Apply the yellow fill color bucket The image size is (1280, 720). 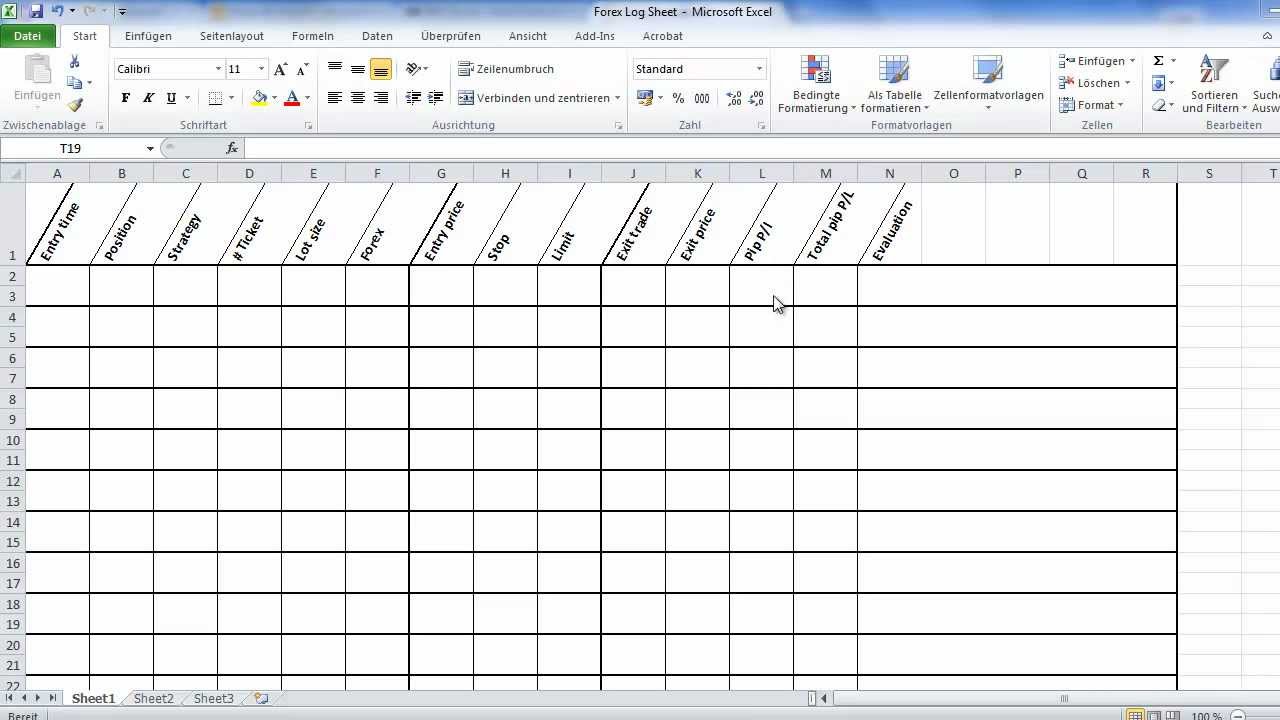[260, 98]
